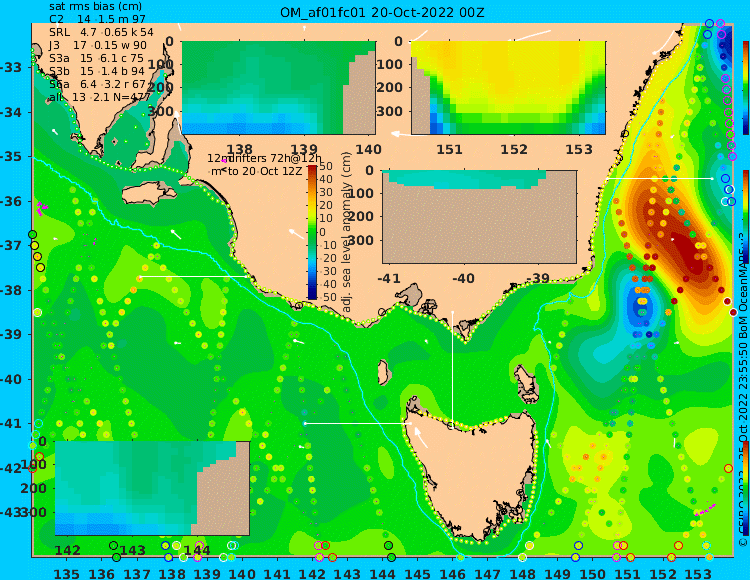Select the S6a satellite statistics row

pos(98,84)
